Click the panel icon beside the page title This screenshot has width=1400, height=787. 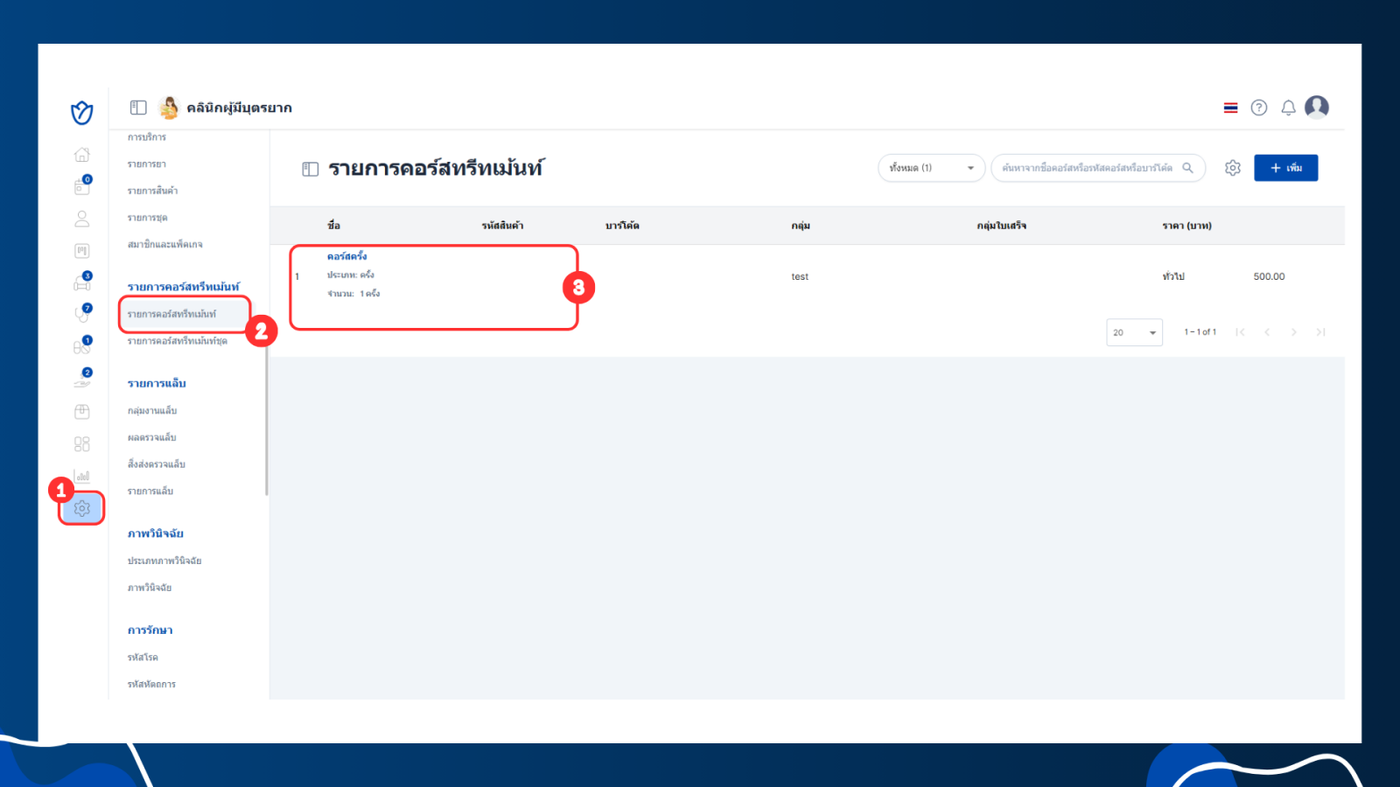tap(310, 169)
